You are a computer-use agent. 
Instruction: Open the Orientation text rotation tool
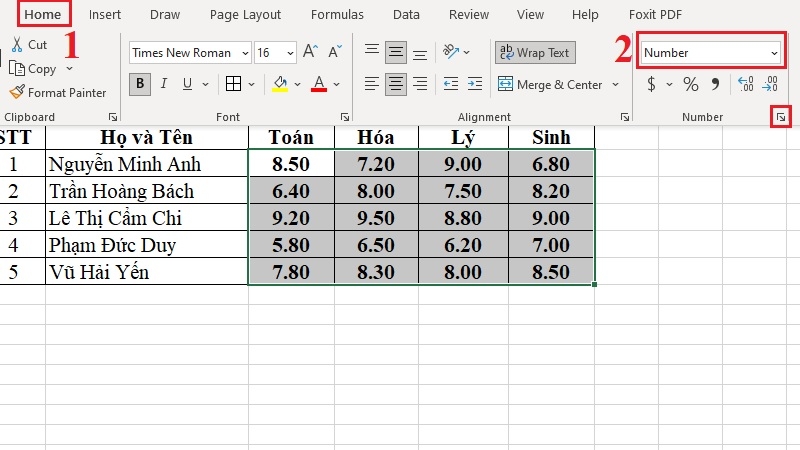coord(451,51)
